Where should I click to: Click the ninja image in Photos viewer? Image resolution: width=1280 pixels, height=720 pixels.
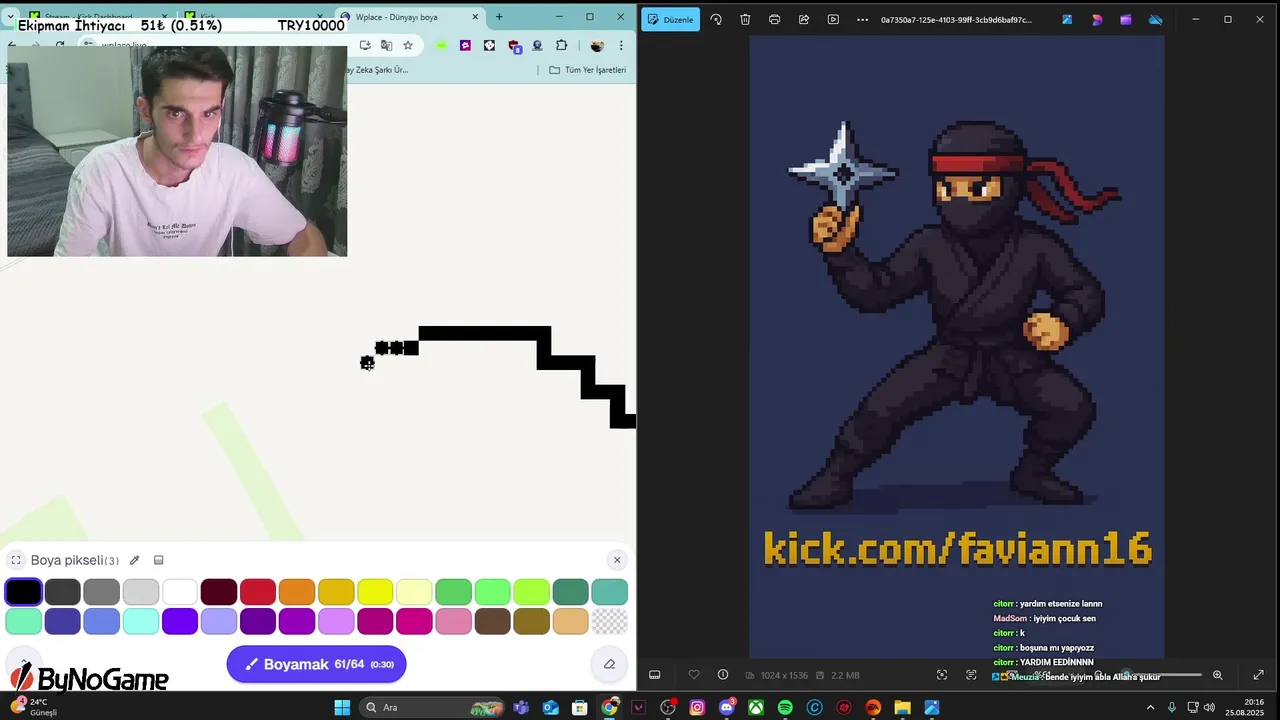point(957,345)
